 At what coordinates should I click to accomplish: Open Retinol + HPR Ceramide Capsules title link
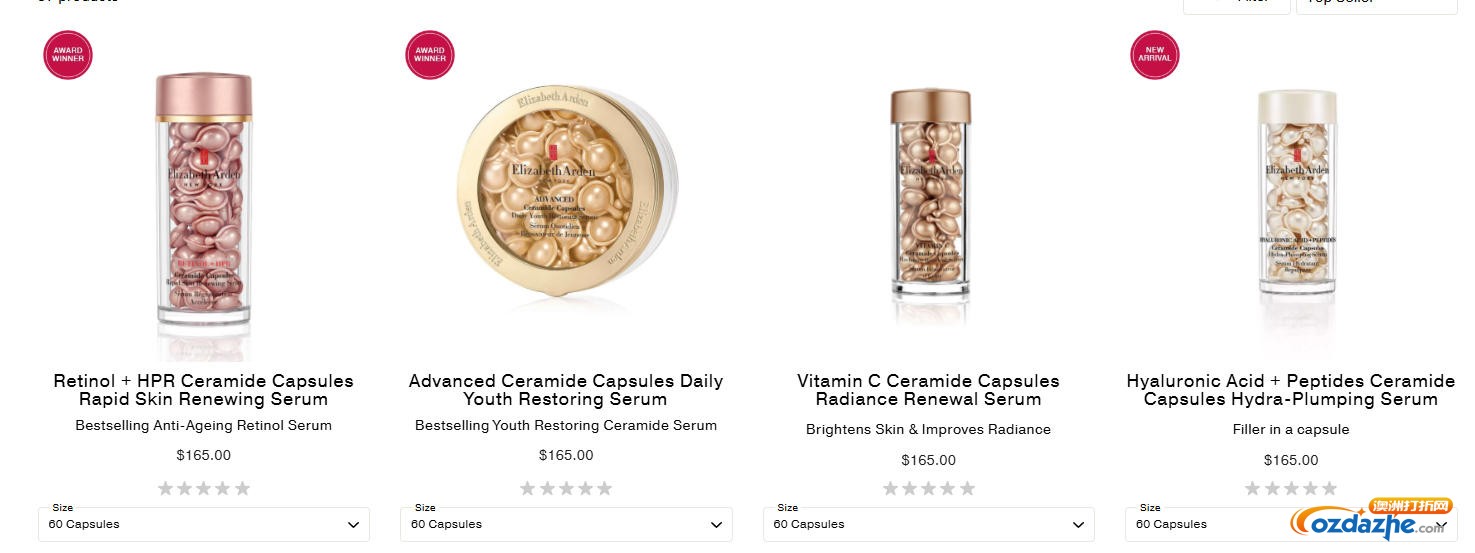(x=204, y=390)
